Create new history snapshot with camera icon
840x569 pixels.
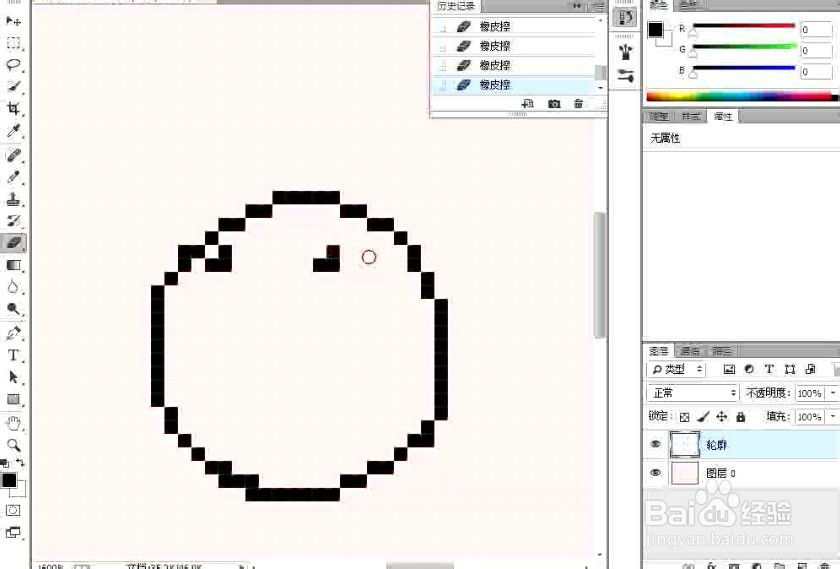coord(554,103)
